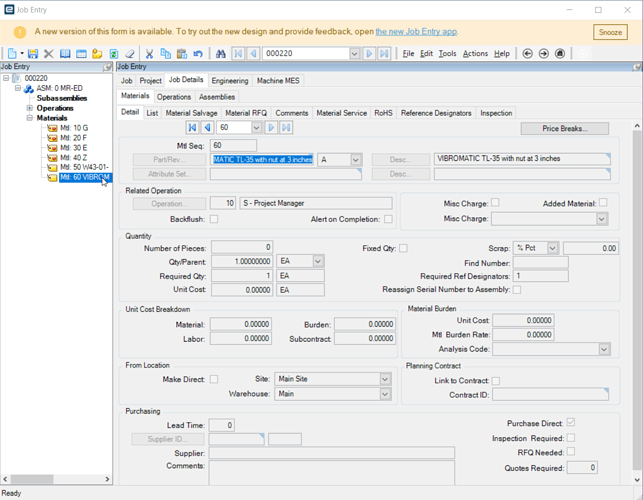
Task: Click the calendar grid icon in toolbar
Action: [81, 54]
